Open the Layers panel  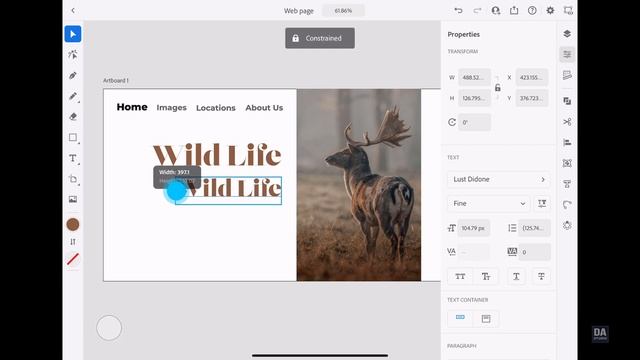pyautogui.click(x=567, y=34)
